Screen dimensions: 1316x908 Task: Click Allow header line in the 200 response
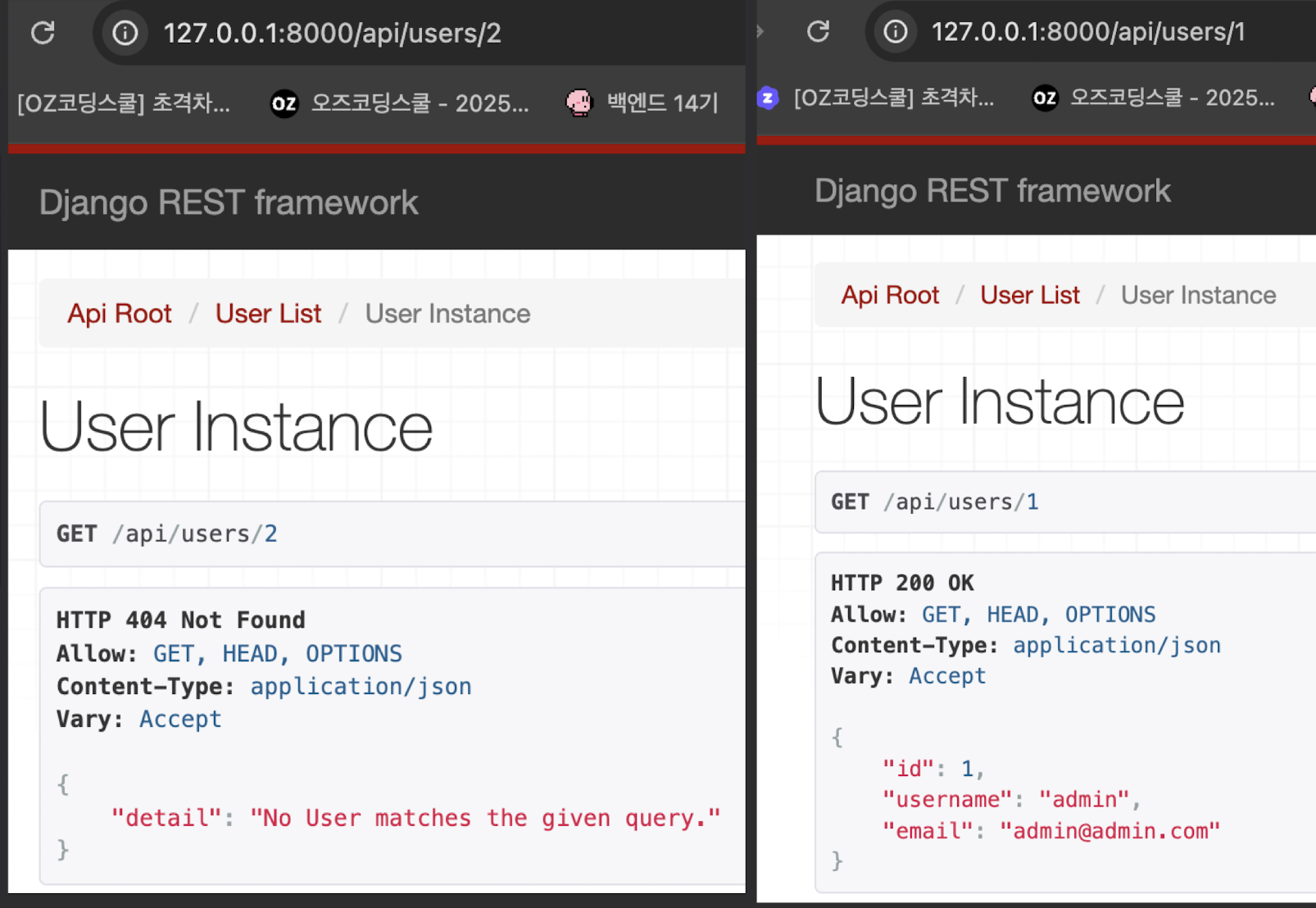click(x=993, y=615)
